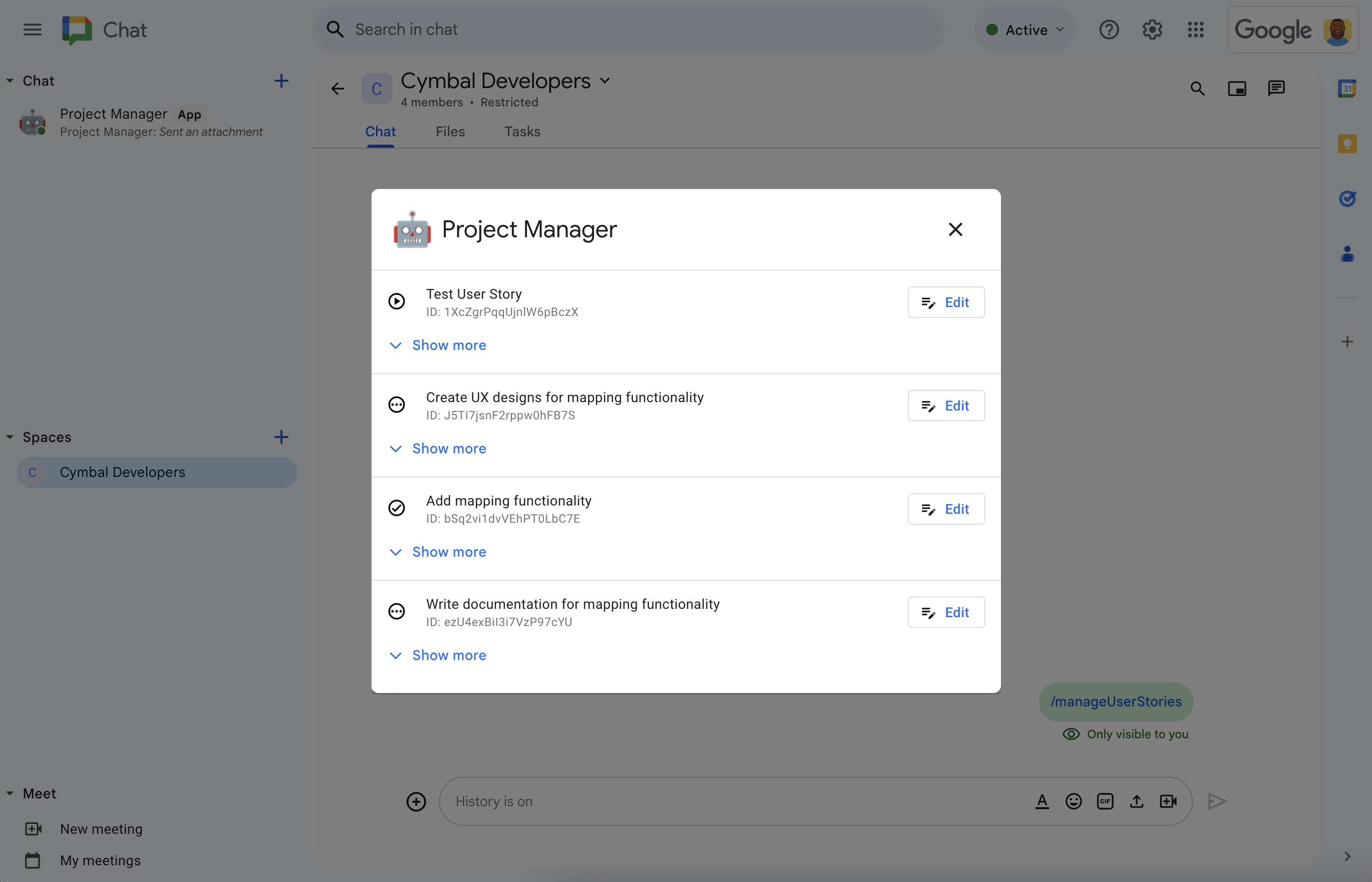Click the video call icon in header
The width and height of the screenshot is (1372, 882).
[1237, 88]
